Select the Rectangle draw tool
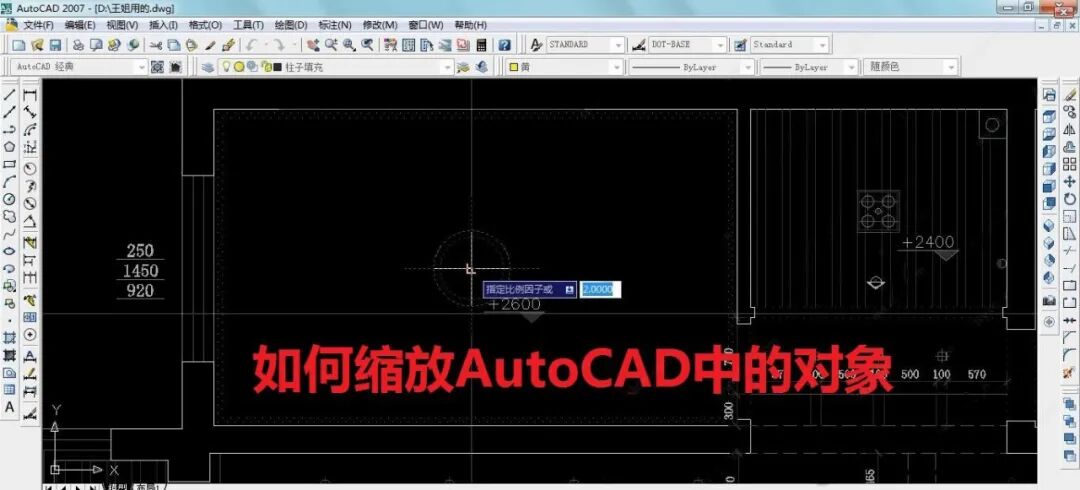 click(10, 164)
